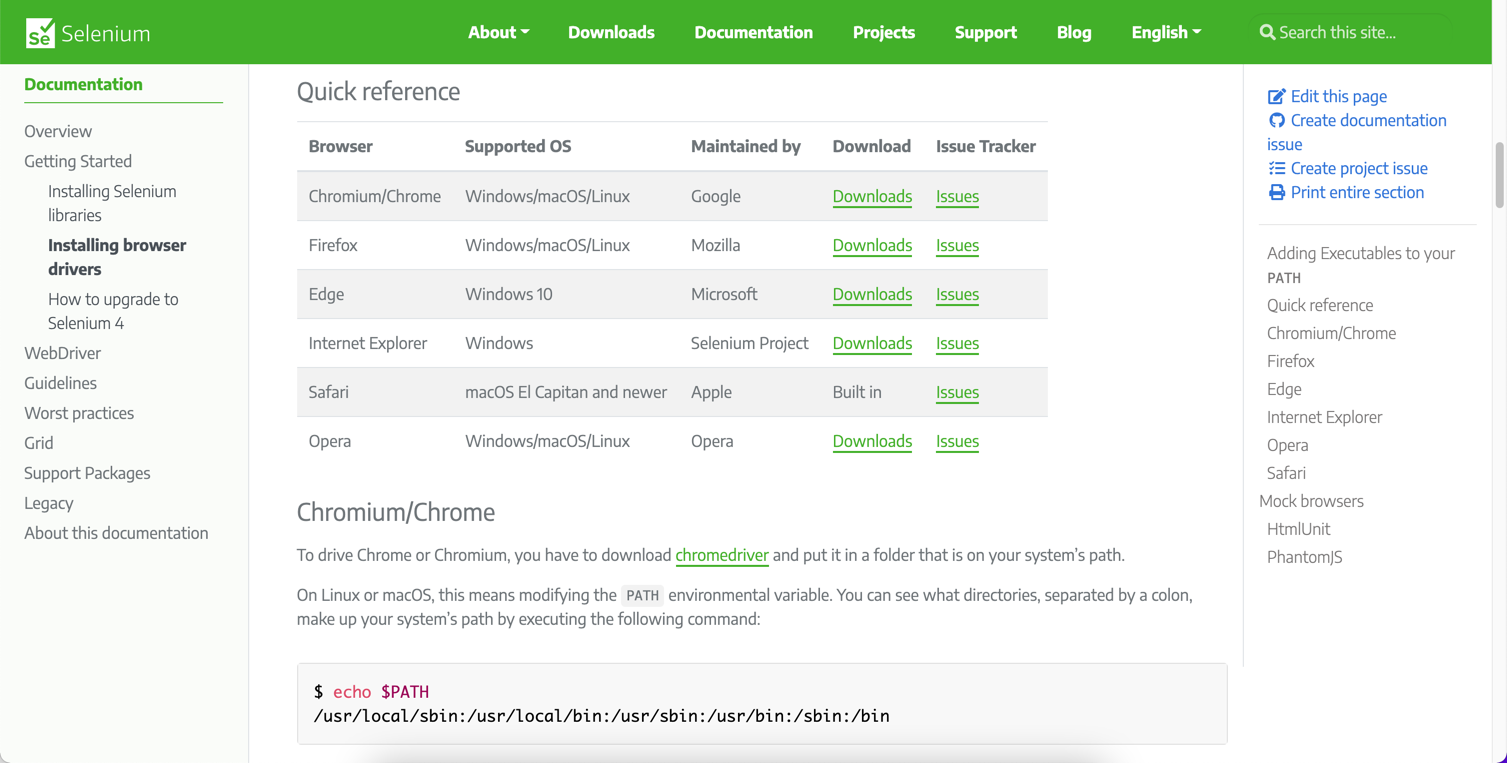
Task: Jump to Safari in page contents
Action: click(x=1286, y=473)
